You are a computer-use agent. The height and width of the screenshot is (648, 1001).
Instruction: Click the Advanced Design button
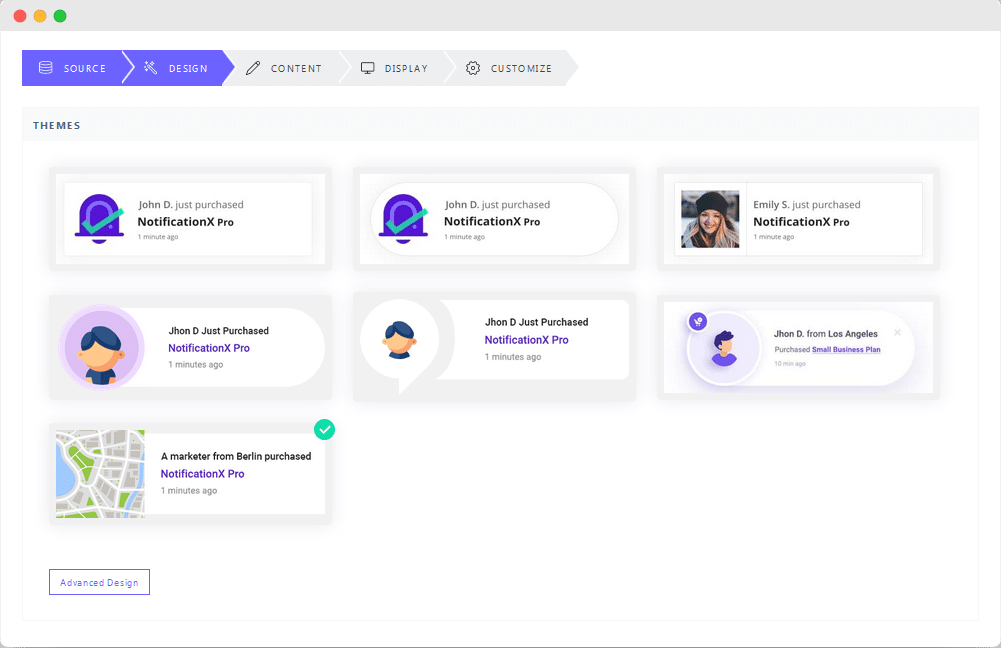(x=99, y=582)
